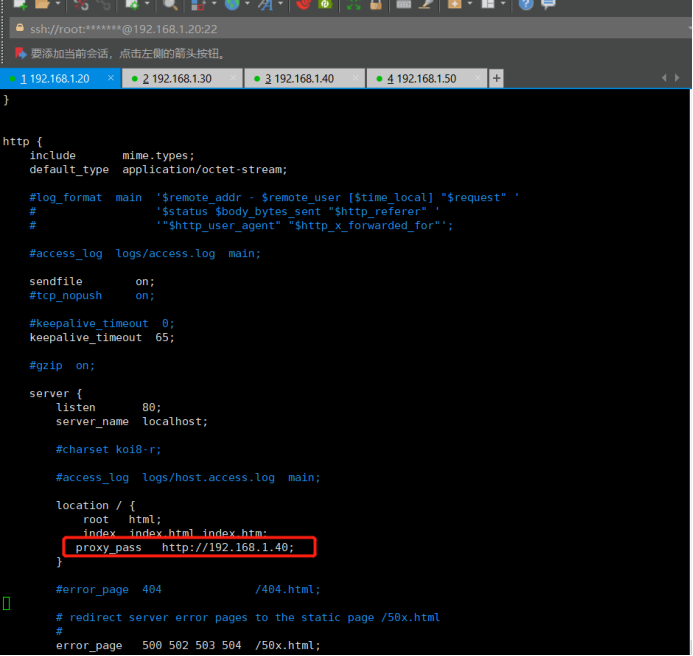Click the padlock lock-screen icon
This screenshot has width=693, height=656.
click(x=376, y=4)
